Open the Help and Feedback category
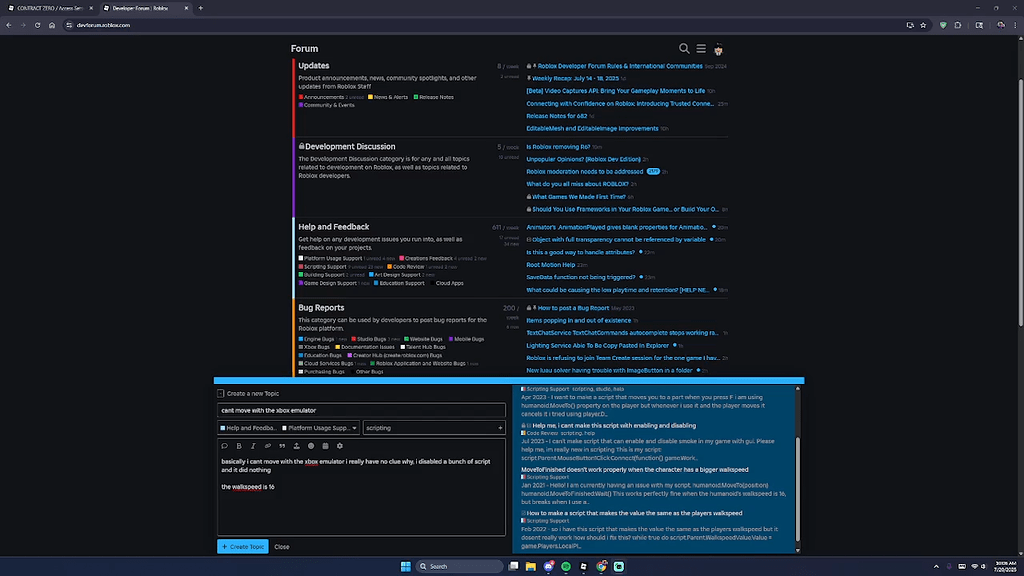 (334, 227)
